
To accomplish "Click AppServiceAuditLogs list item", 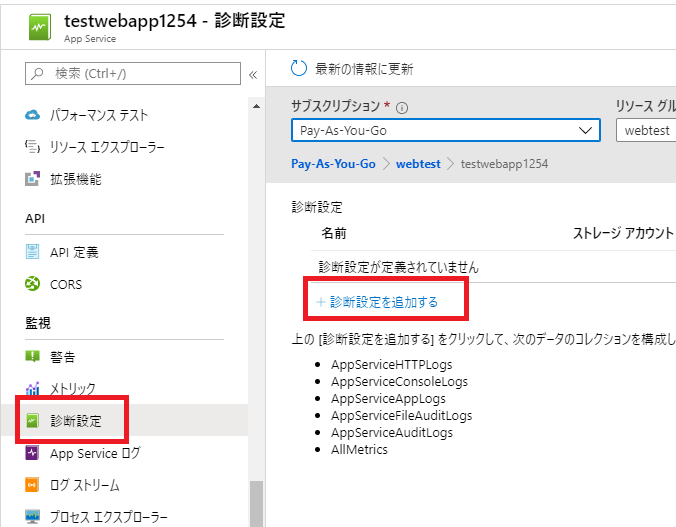I will pos(392,433).
